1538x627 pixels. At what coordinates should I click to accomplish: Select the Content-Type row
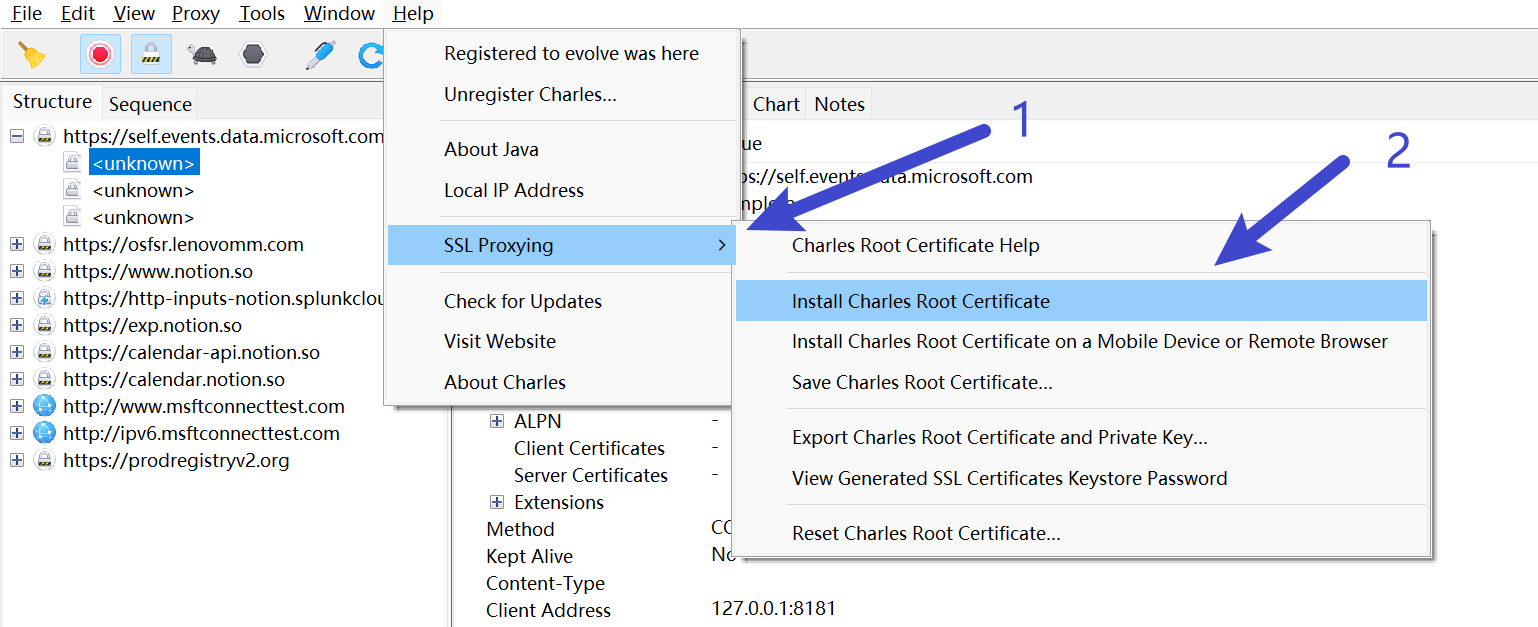pos(546,583)
